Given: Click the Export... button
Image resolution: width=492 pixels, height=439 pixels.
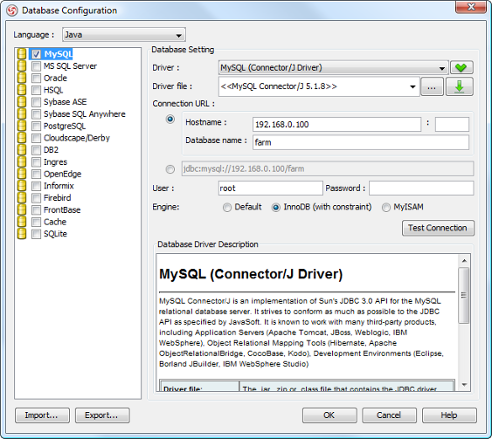Looking at the screenshot, I should tap(102, 415).
